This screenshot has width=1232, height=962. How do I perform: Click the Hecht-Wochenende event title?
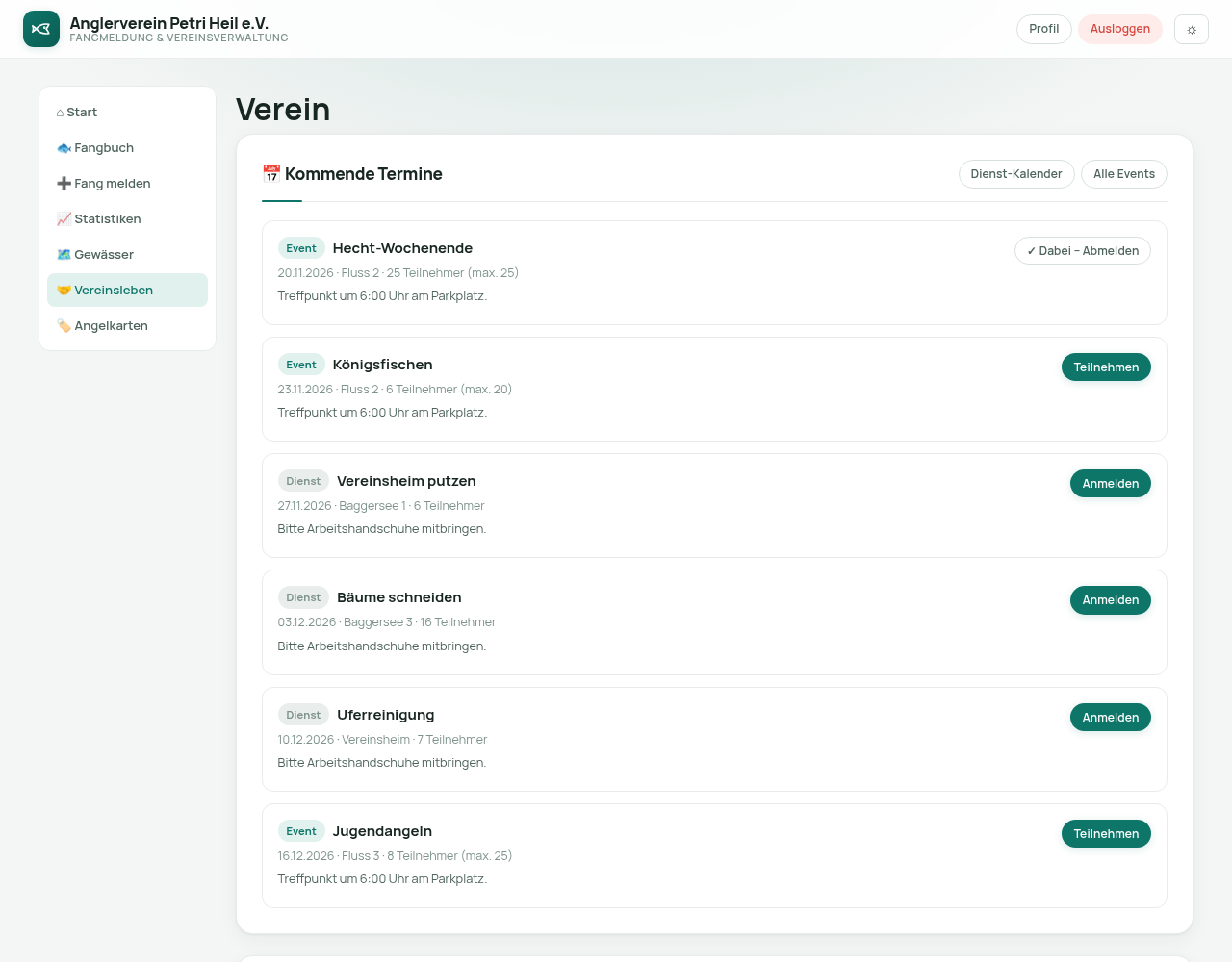point(402,248)
